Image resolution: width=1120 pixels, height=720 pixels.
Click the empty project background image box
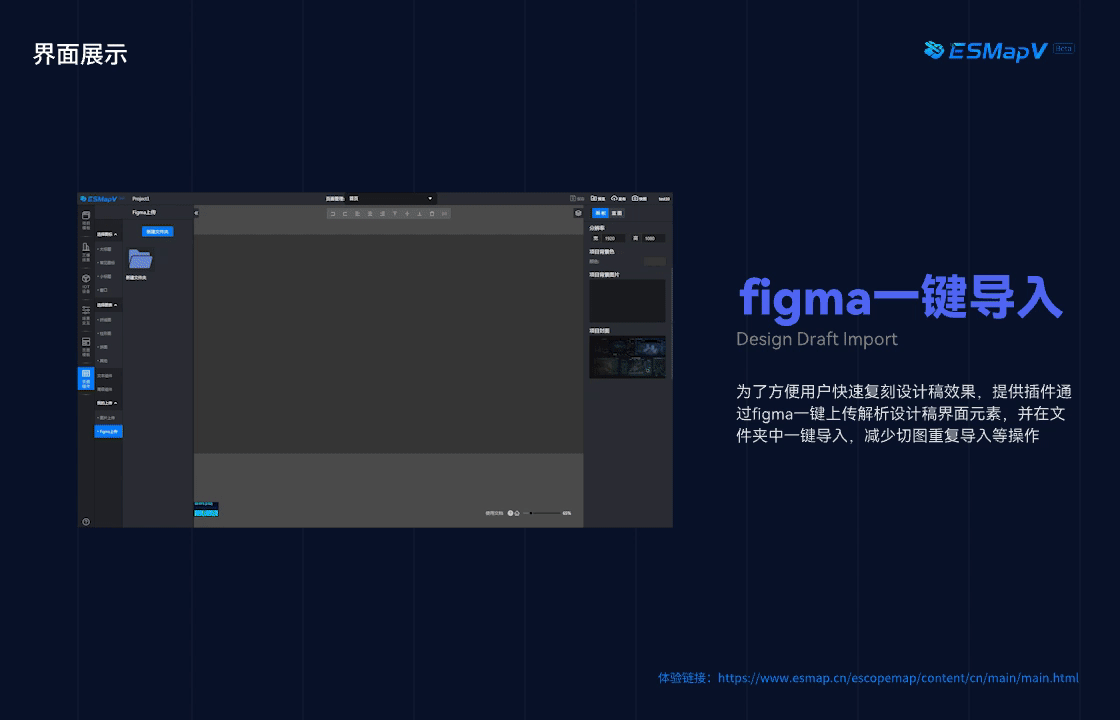[x=627, y=301]
